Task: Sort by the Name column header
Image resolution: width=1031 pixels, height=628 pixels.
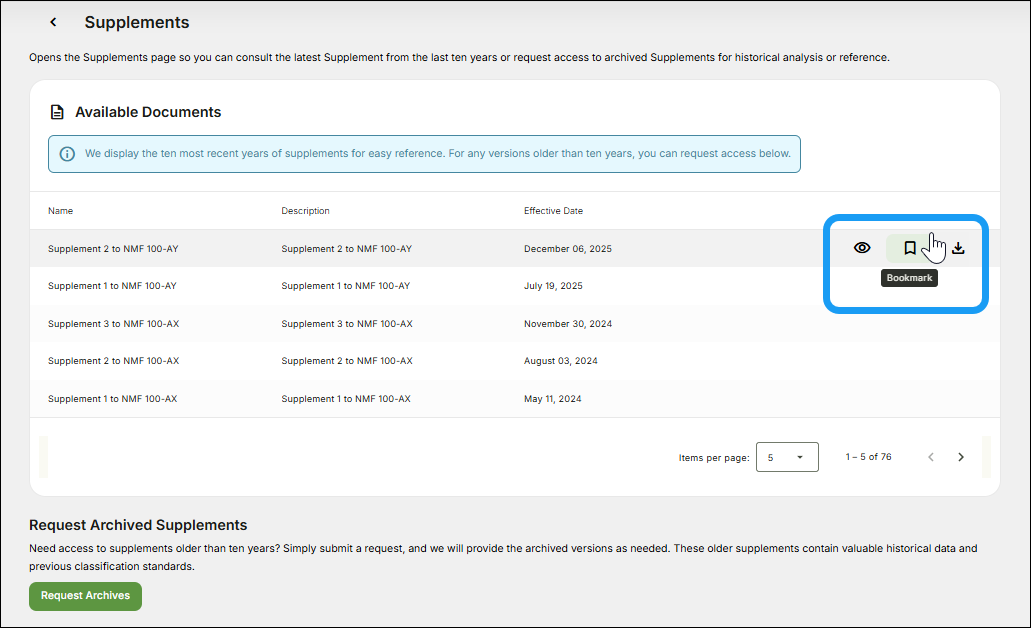Action: pyautogui.click(x=60, y=211)
